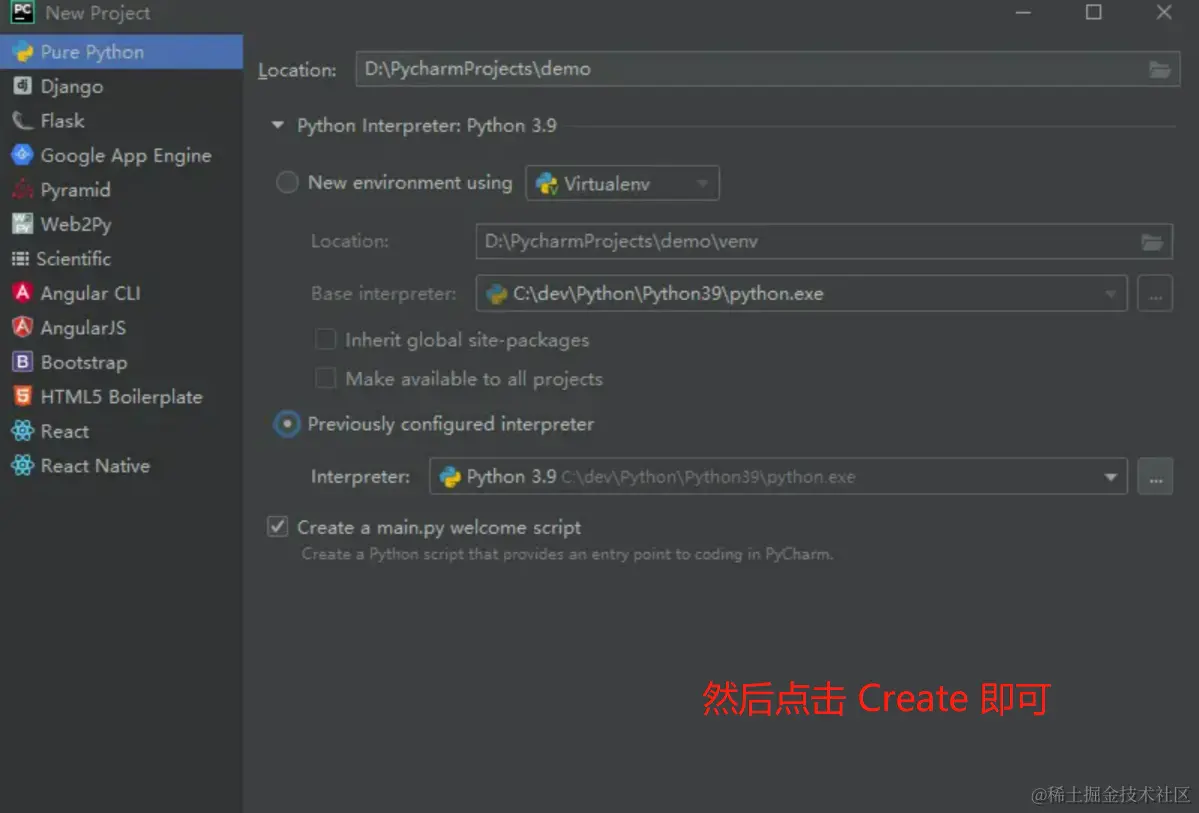
Task: Click the Scientific grid icon
Action: click(x=21, y=259)
